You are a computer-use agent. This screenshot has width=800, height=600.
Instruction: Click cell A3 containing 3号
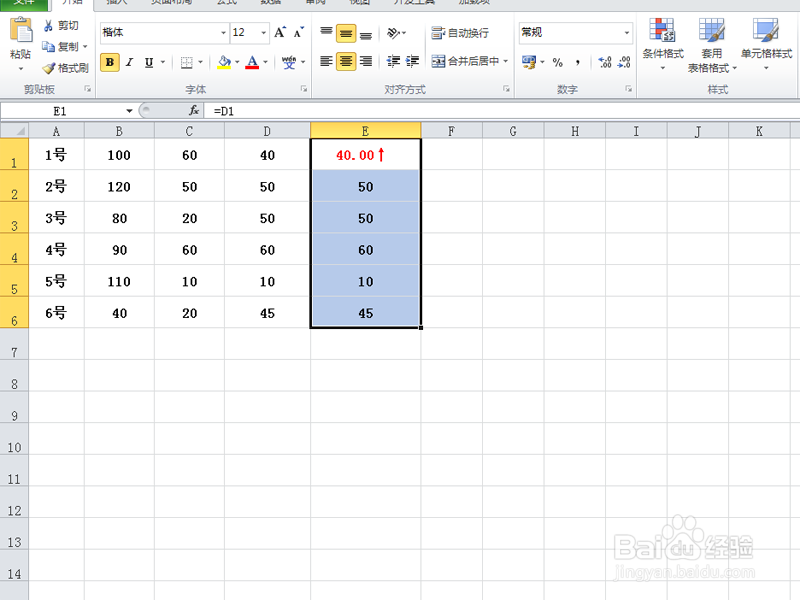tap(56, 218)
